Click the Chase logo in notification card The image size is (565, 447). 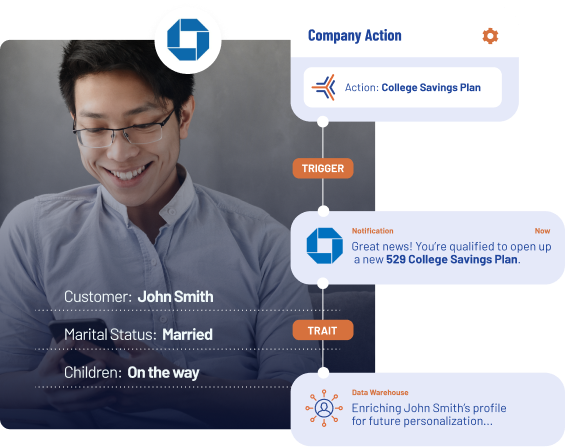(324, 246)
